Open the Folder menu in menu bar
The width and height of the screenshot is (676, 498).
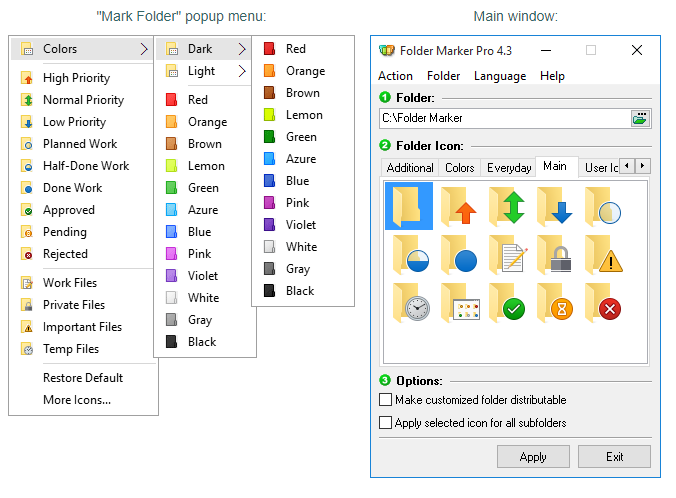(x=443, y=76)
